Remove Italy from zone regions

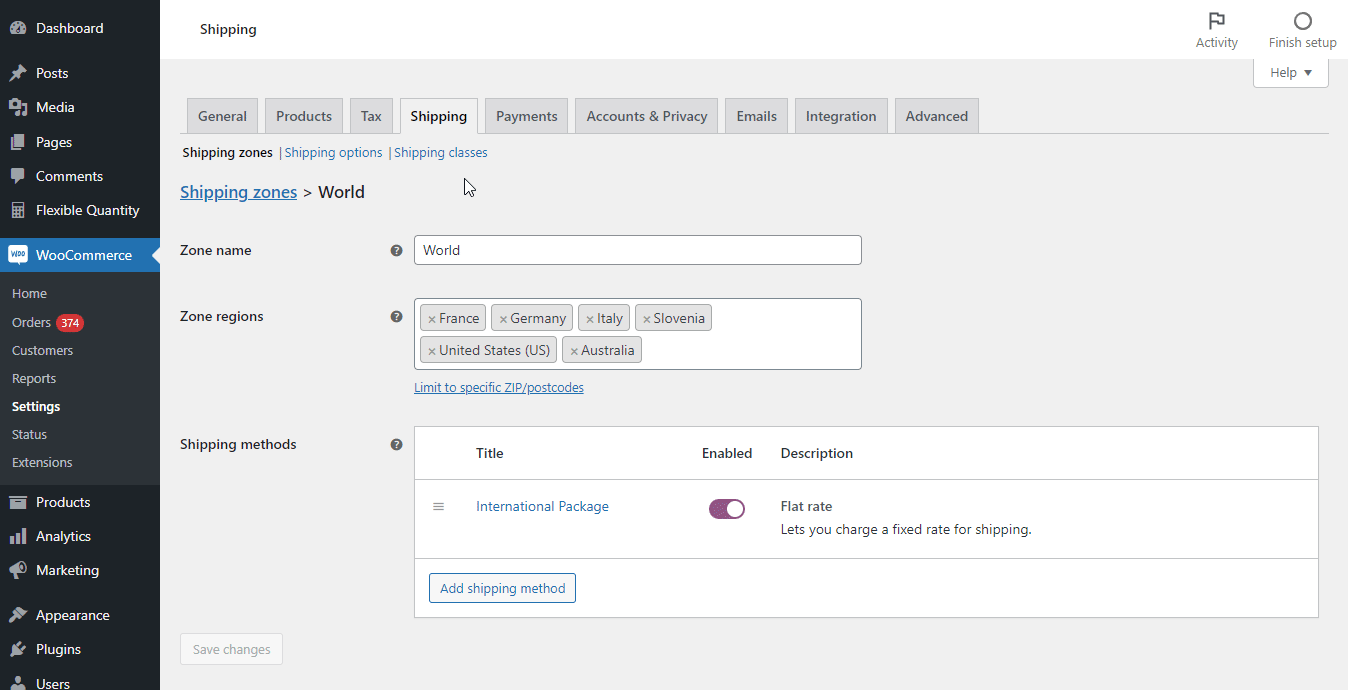pyautogui.click(x=590, y=319)
